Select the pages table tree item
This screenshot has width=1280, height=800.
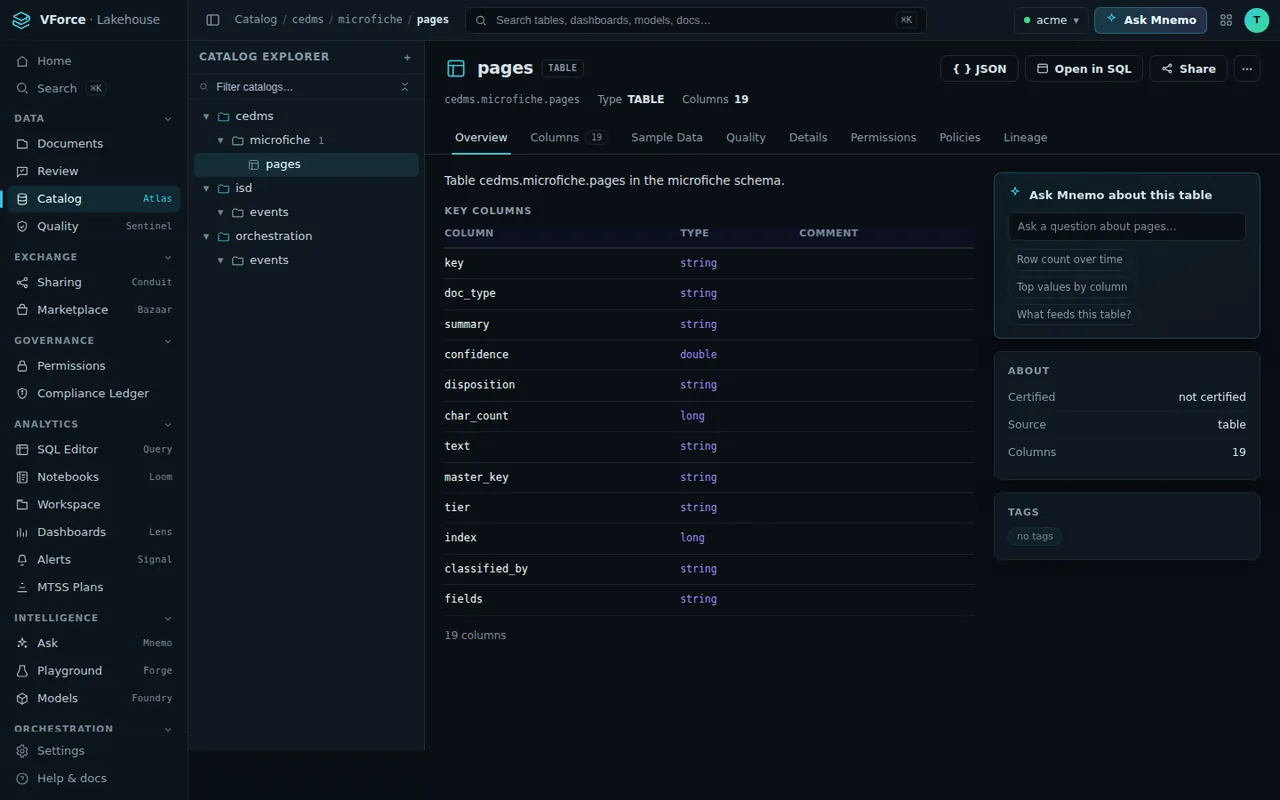pos(306,164)
